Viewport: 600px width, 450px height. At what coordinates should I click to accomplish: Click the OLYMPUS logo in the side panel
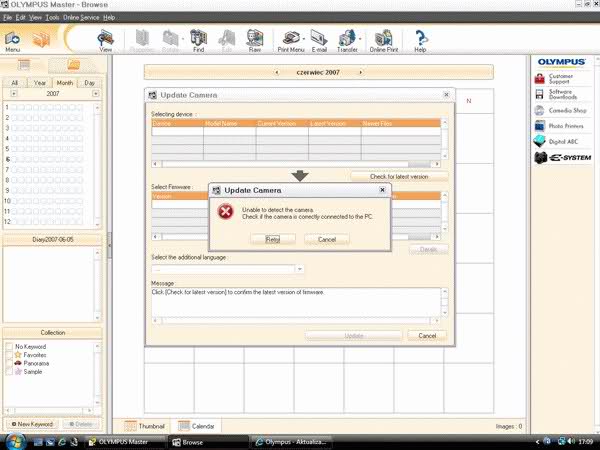pyautogui.click(x=561, y=62)
